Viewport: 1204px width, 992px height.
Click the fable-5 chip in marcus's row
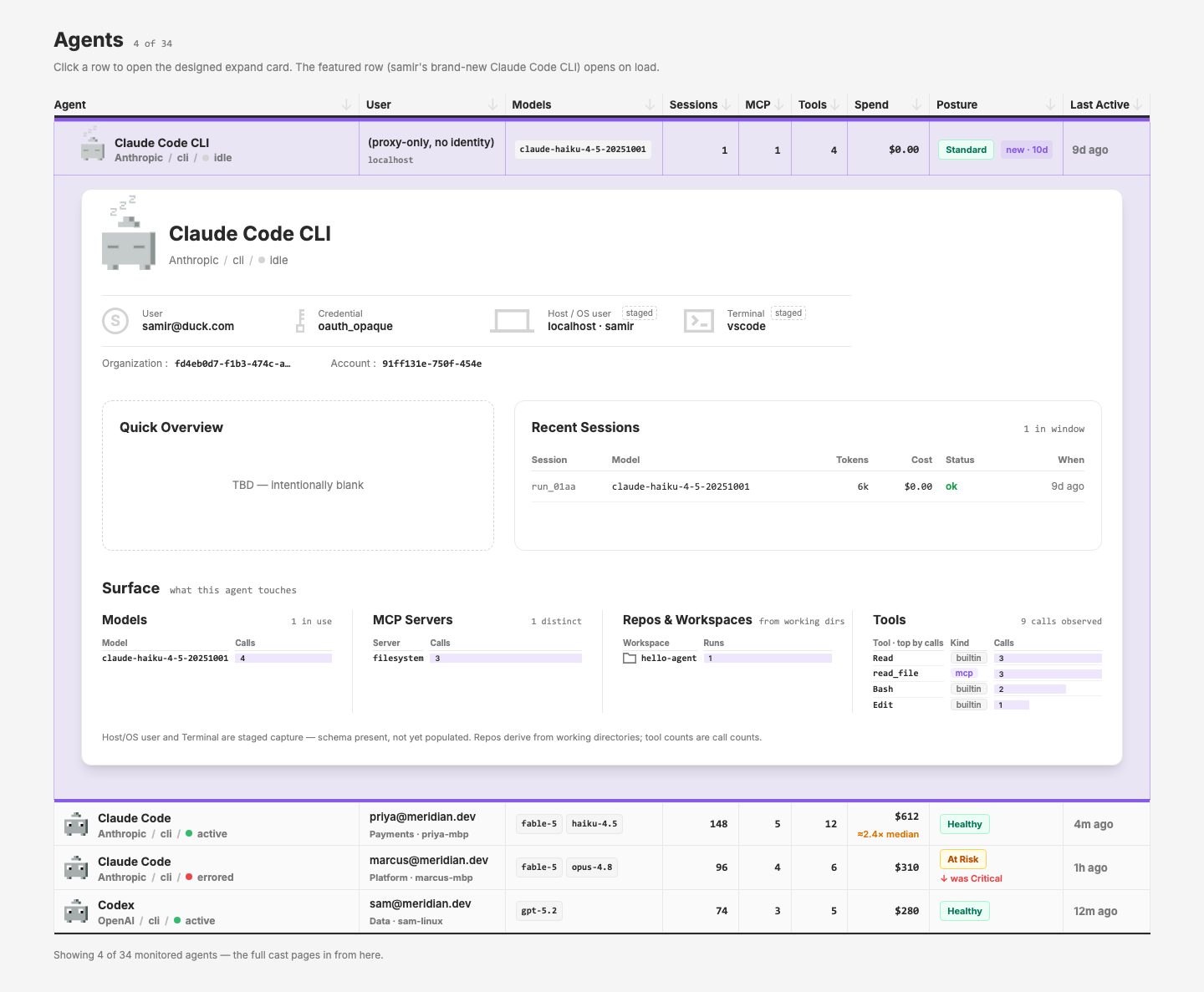538,867
